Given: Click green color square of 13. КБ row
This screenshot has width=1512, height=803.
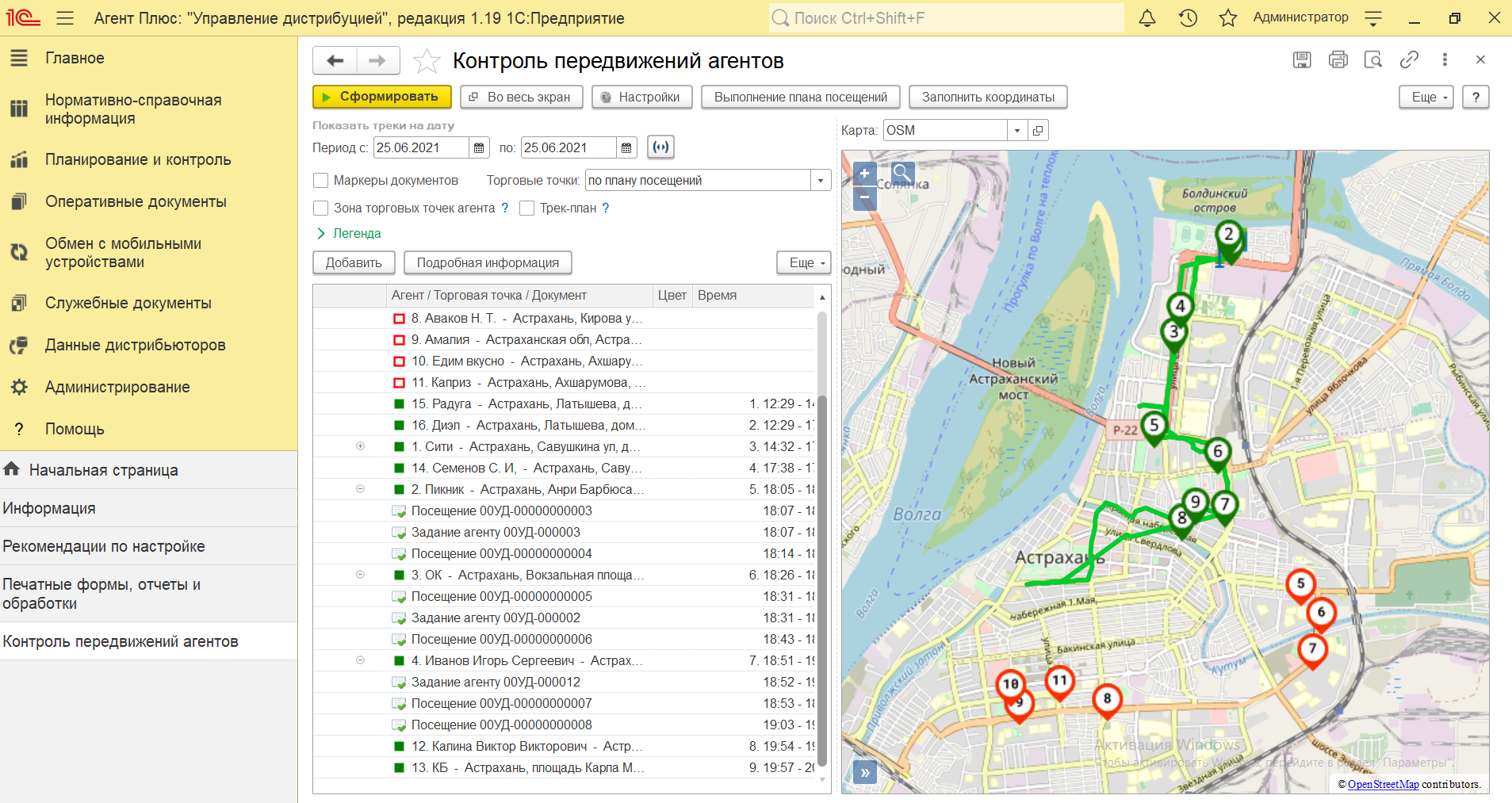Looking at the screenshot, I should tap(400, 767).
